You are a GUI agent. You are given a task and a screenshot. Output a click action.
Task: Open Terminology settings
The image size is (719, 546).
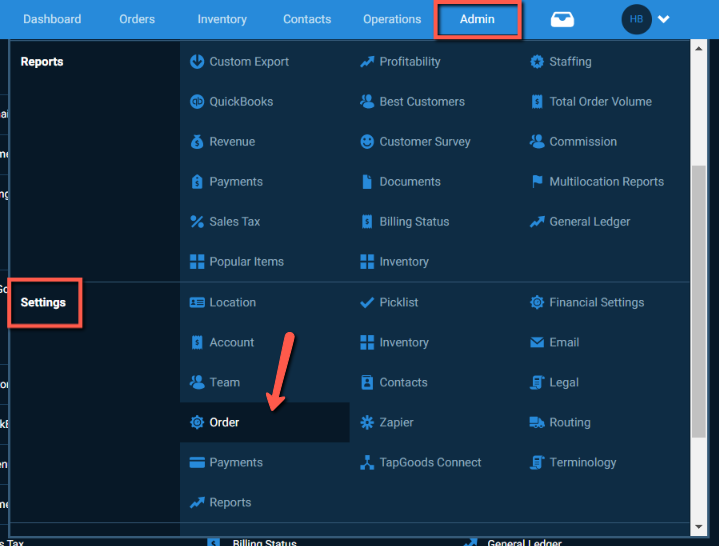(583, 463)
